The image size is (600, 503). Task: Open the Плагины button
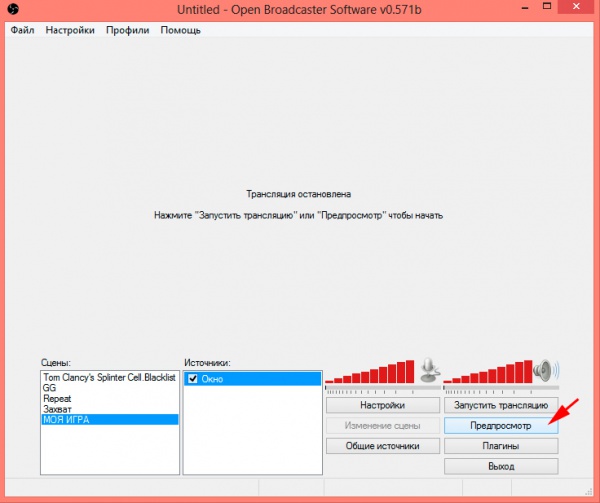click(500, 446)
